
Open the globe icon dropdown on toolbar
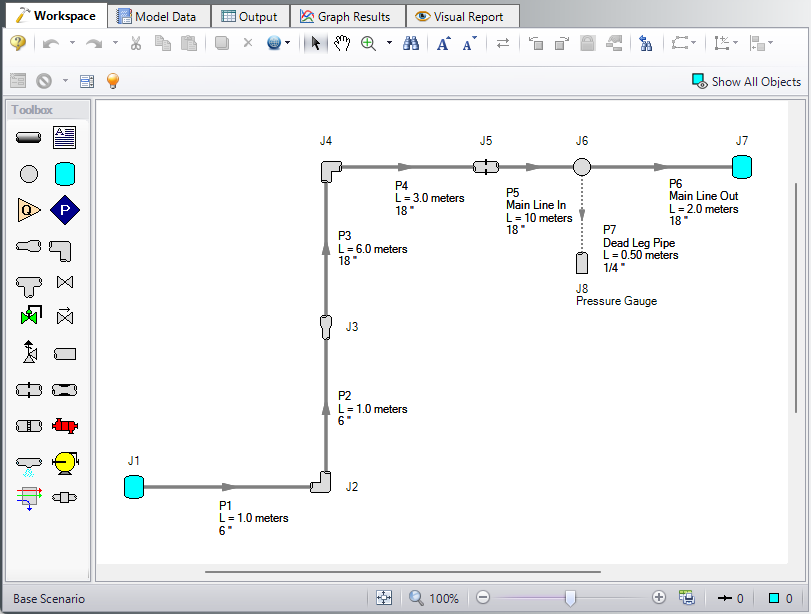pyautogui.click(x=290, y=44)
